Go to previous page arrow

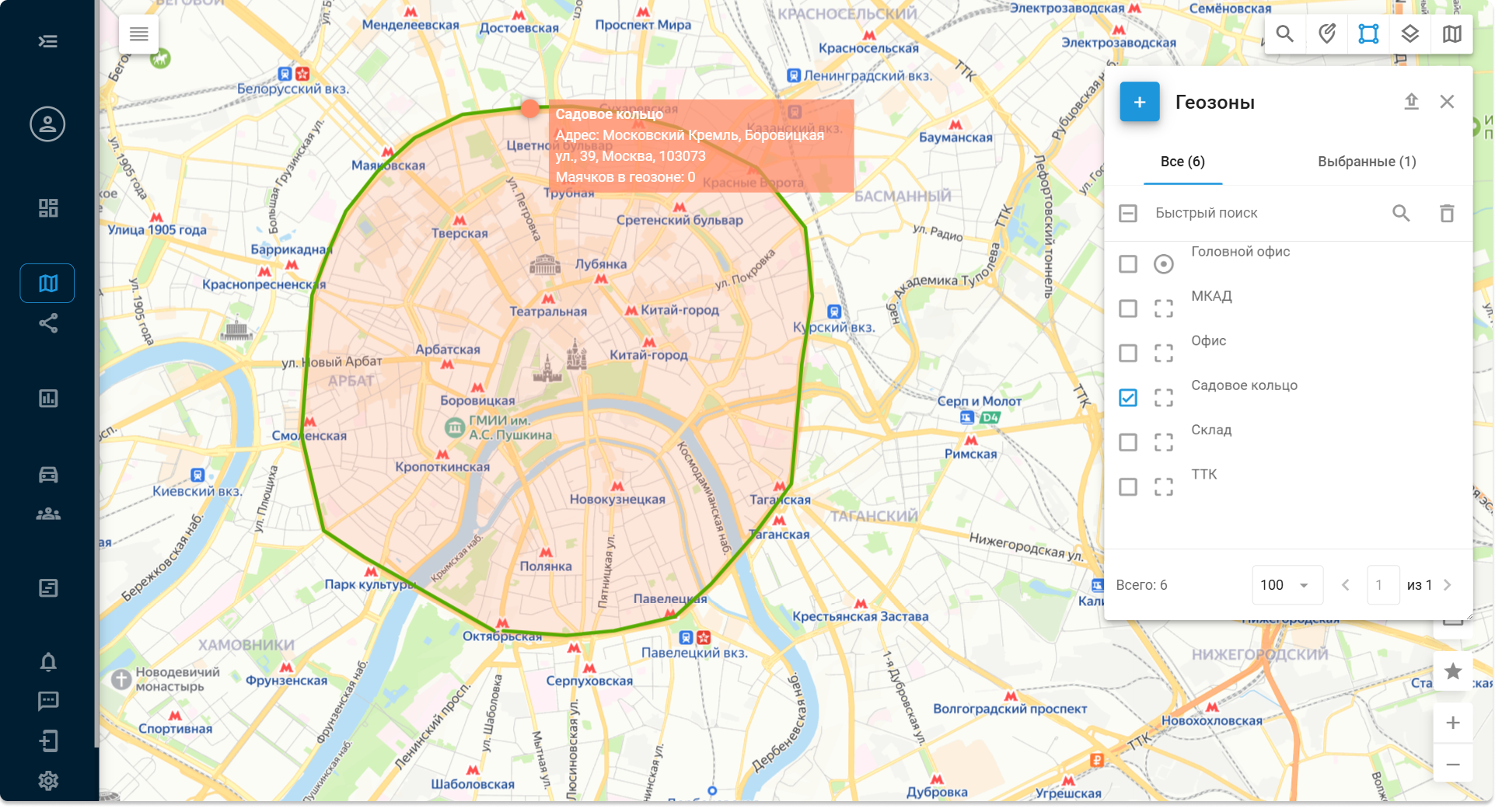[1346, 585]
